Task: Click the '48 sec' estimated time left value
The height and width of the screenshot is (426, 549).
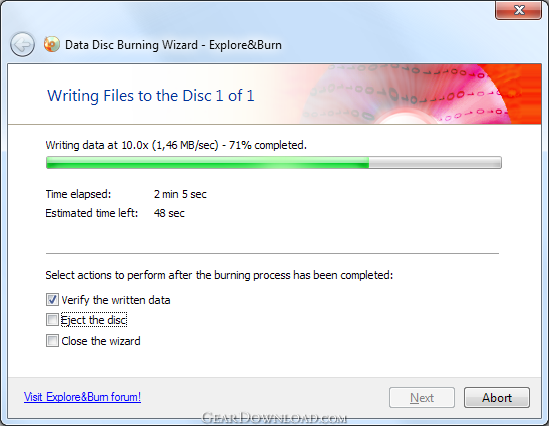Action: click(x=169, y=213)
